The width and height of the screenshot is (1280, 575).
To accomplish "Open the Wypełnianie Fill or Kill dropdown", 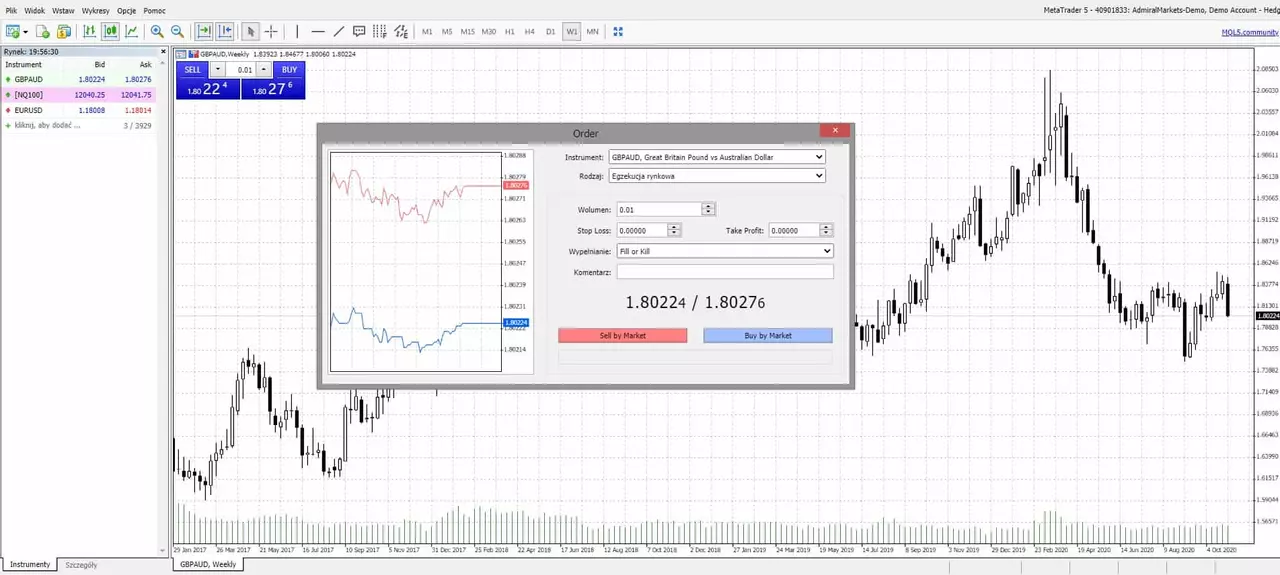I will [x=725, y=251].
